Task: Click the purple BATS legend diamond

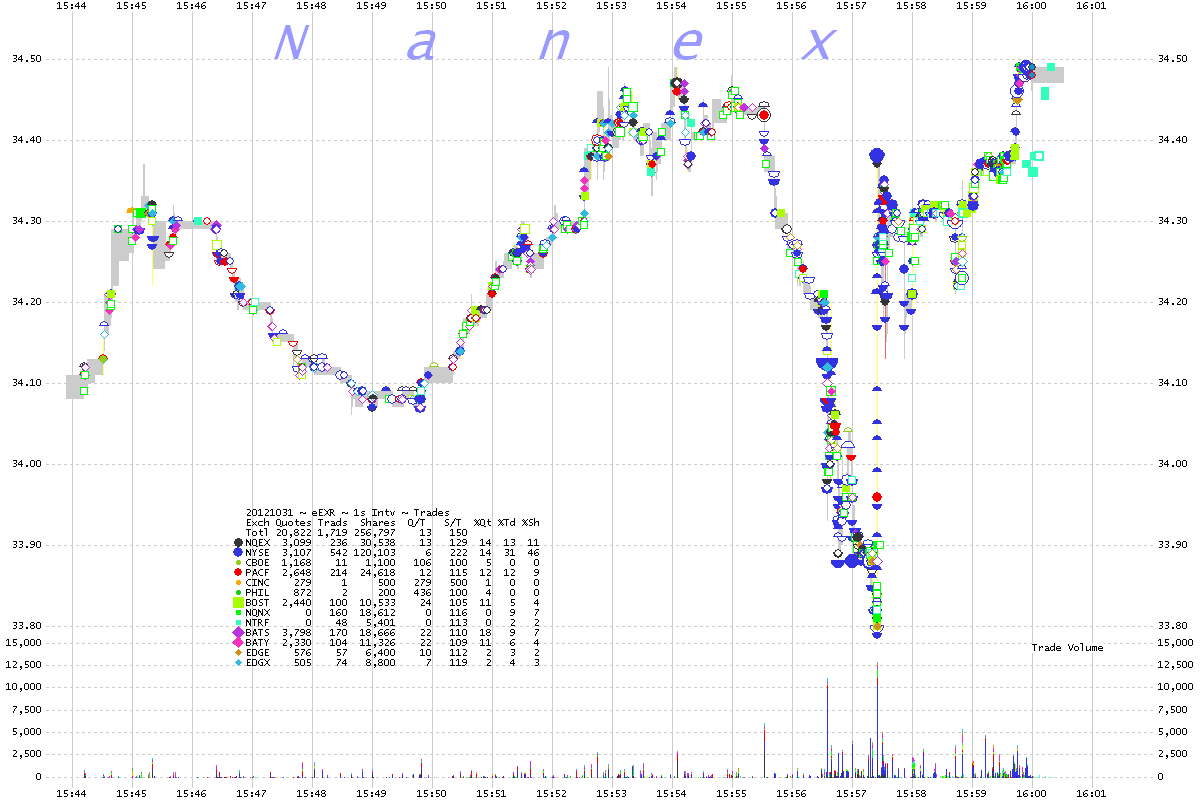Action: (x=237, y=632)
